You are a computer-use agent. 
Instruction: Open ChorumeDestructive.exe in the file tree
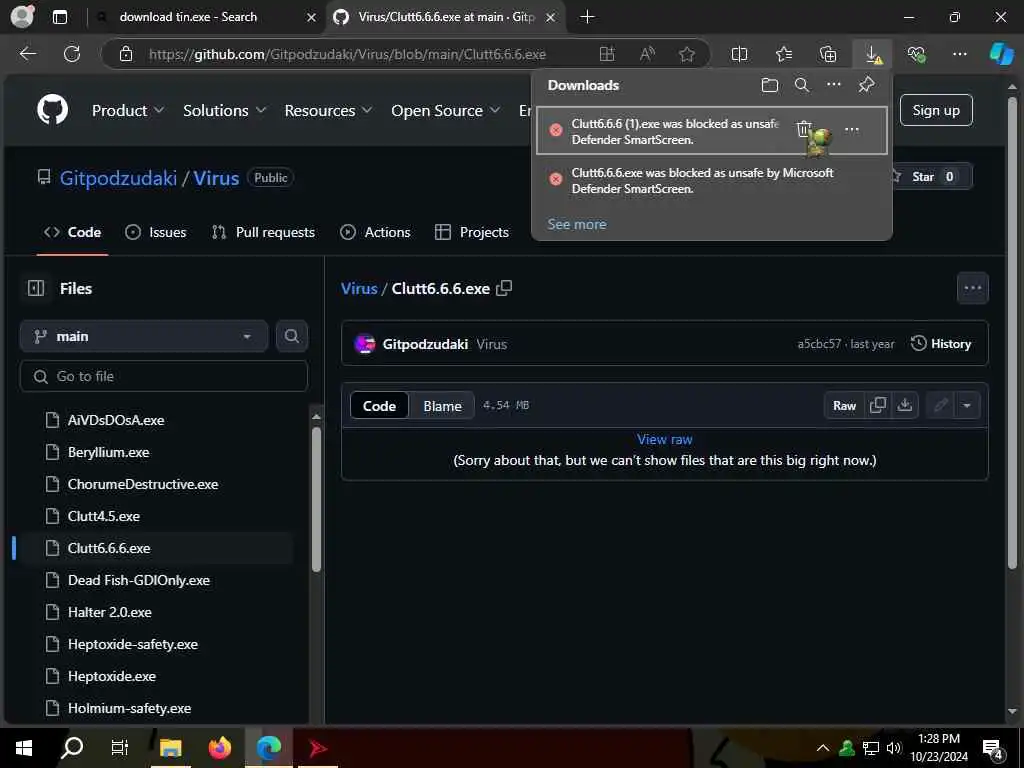point(142,484)
